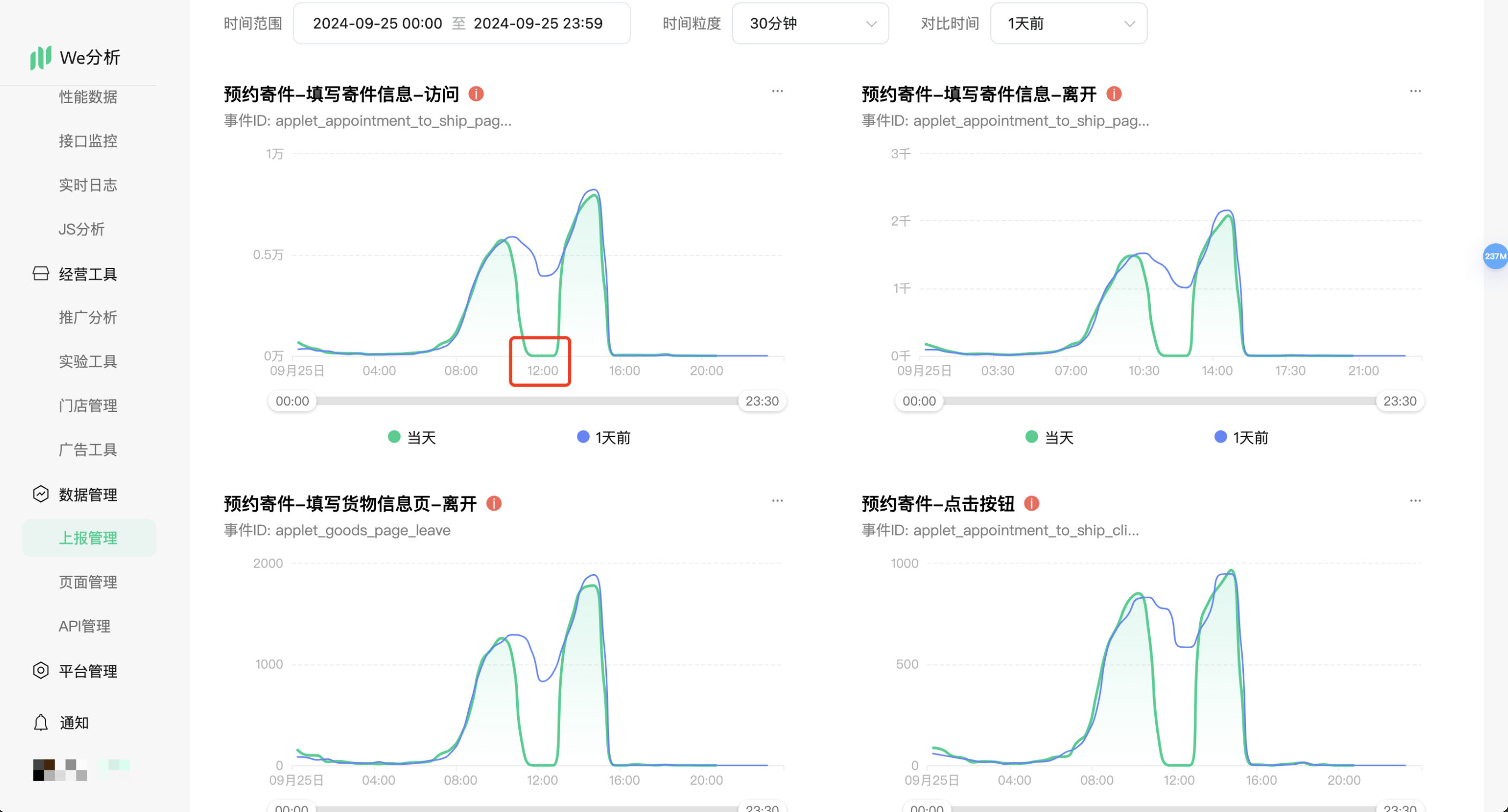This screenshot has width=1508, height=812.
Task: Click the We分析 logo icon
Action: point(40,57)
